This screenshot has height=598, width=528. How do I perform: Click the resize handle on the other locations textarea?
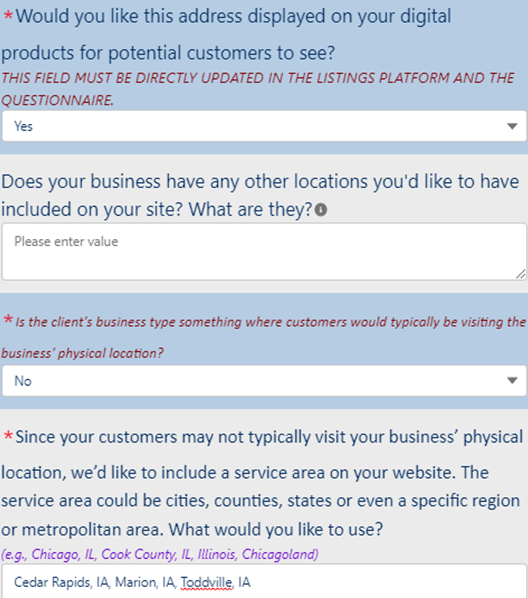pos(521,274)
